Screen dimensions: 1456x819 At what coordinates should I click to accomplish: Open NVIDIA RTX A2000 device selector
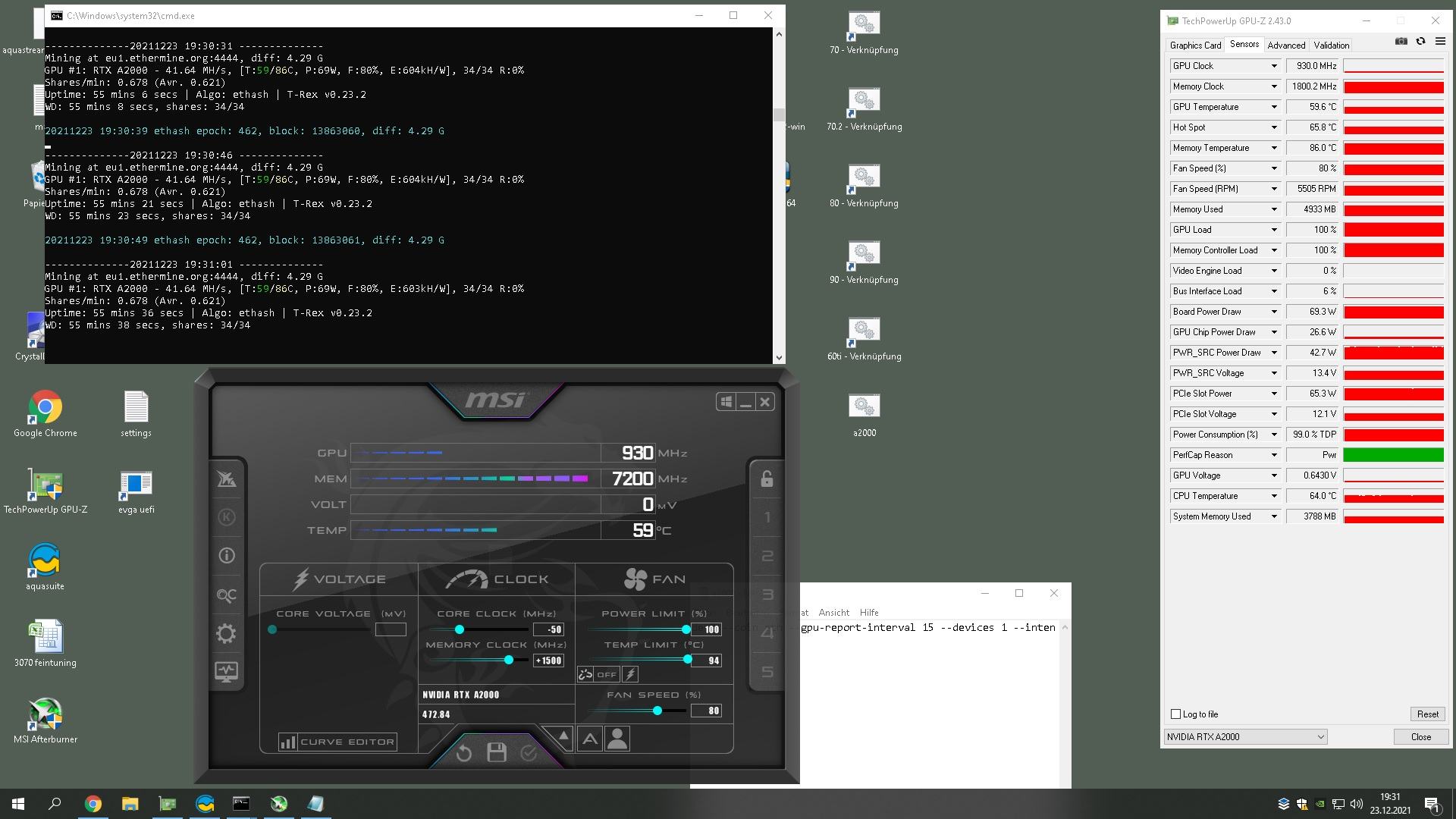point(1245,737)
